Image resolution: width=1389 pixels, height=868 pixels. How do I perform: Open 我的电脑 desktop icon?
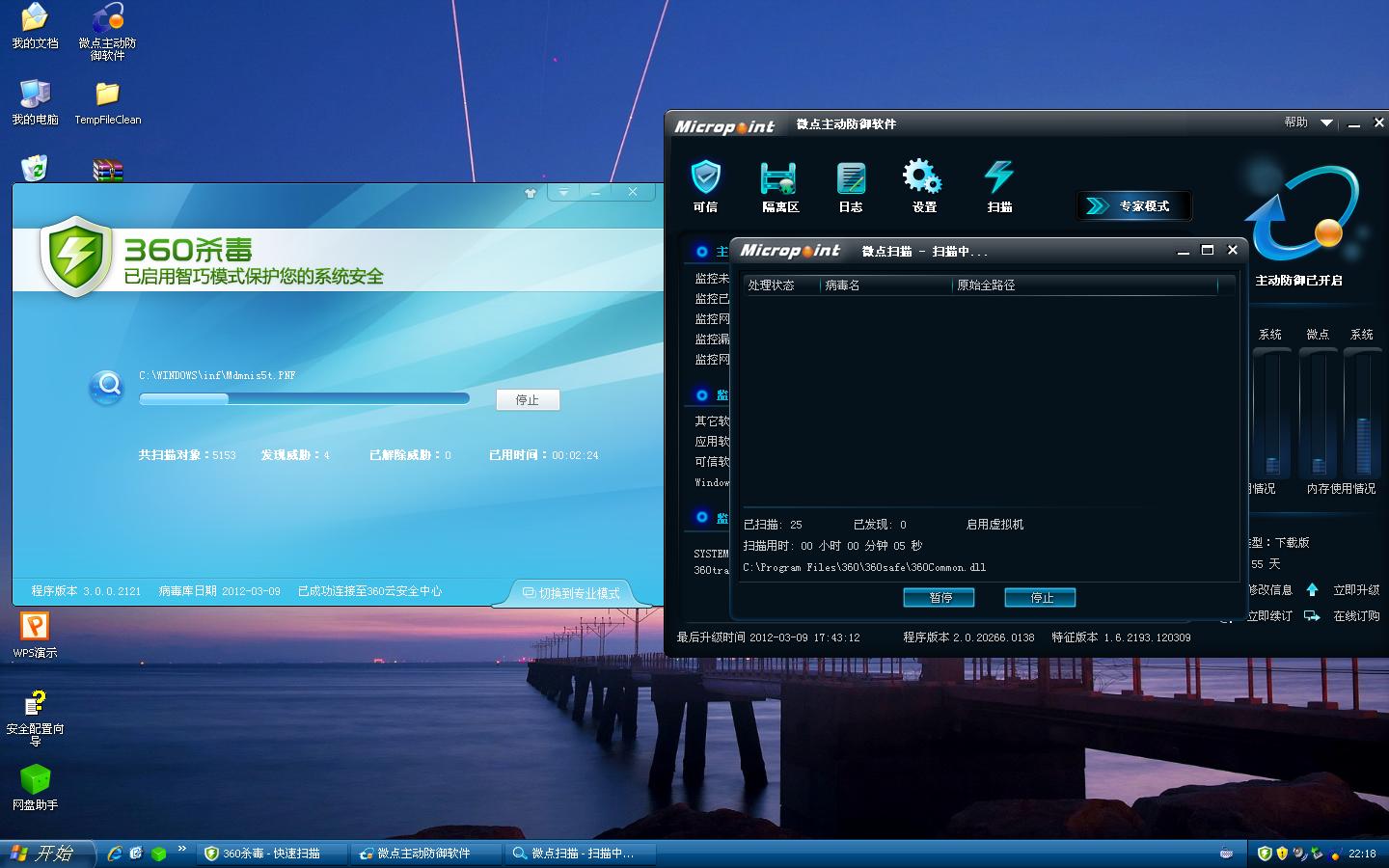(x=35, y=102)
